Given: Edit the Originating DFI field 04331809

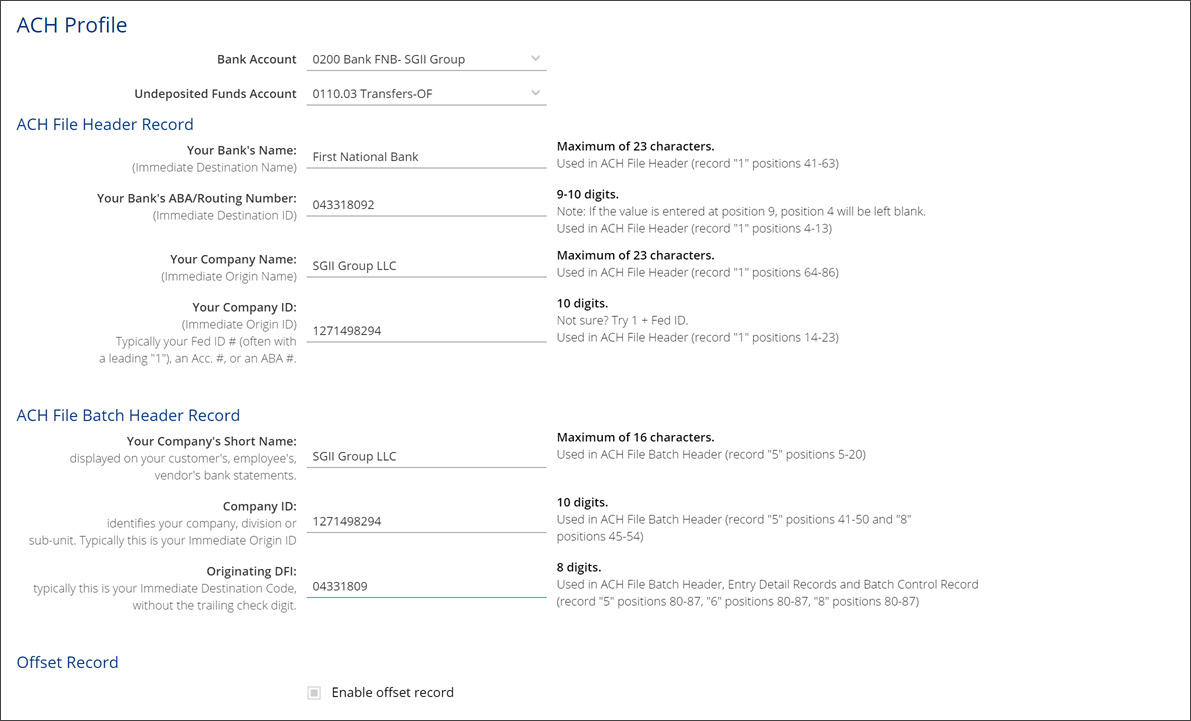Looking at the screenshot, I should click(x=426, y=586).
